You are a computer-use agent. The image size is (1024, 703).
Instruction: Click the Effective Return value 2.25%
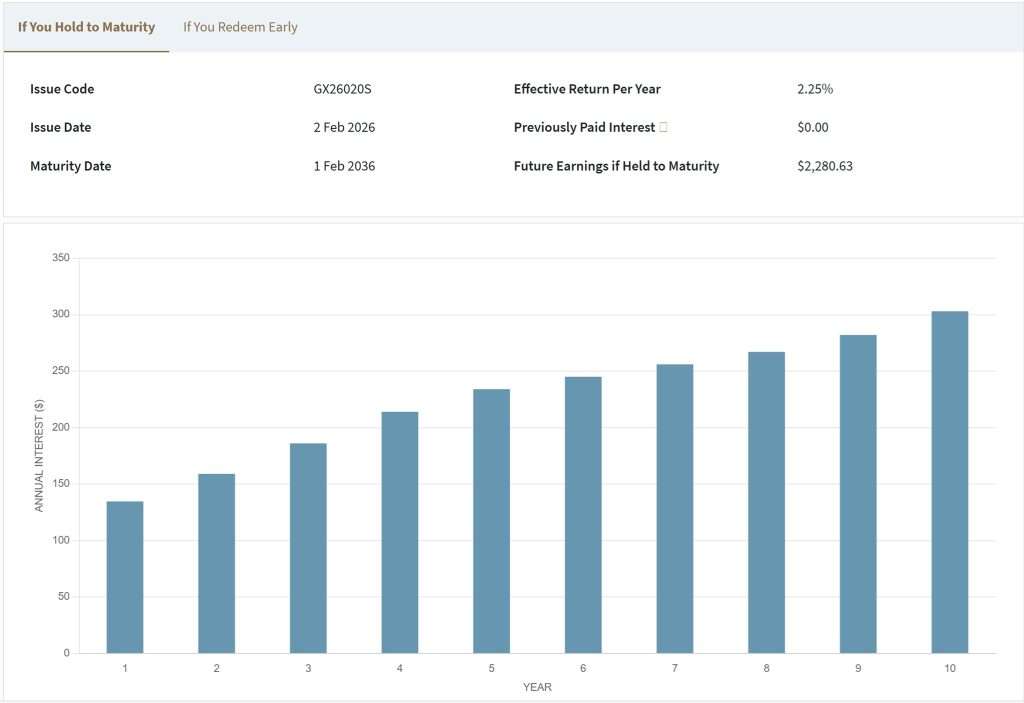point(814,89)
